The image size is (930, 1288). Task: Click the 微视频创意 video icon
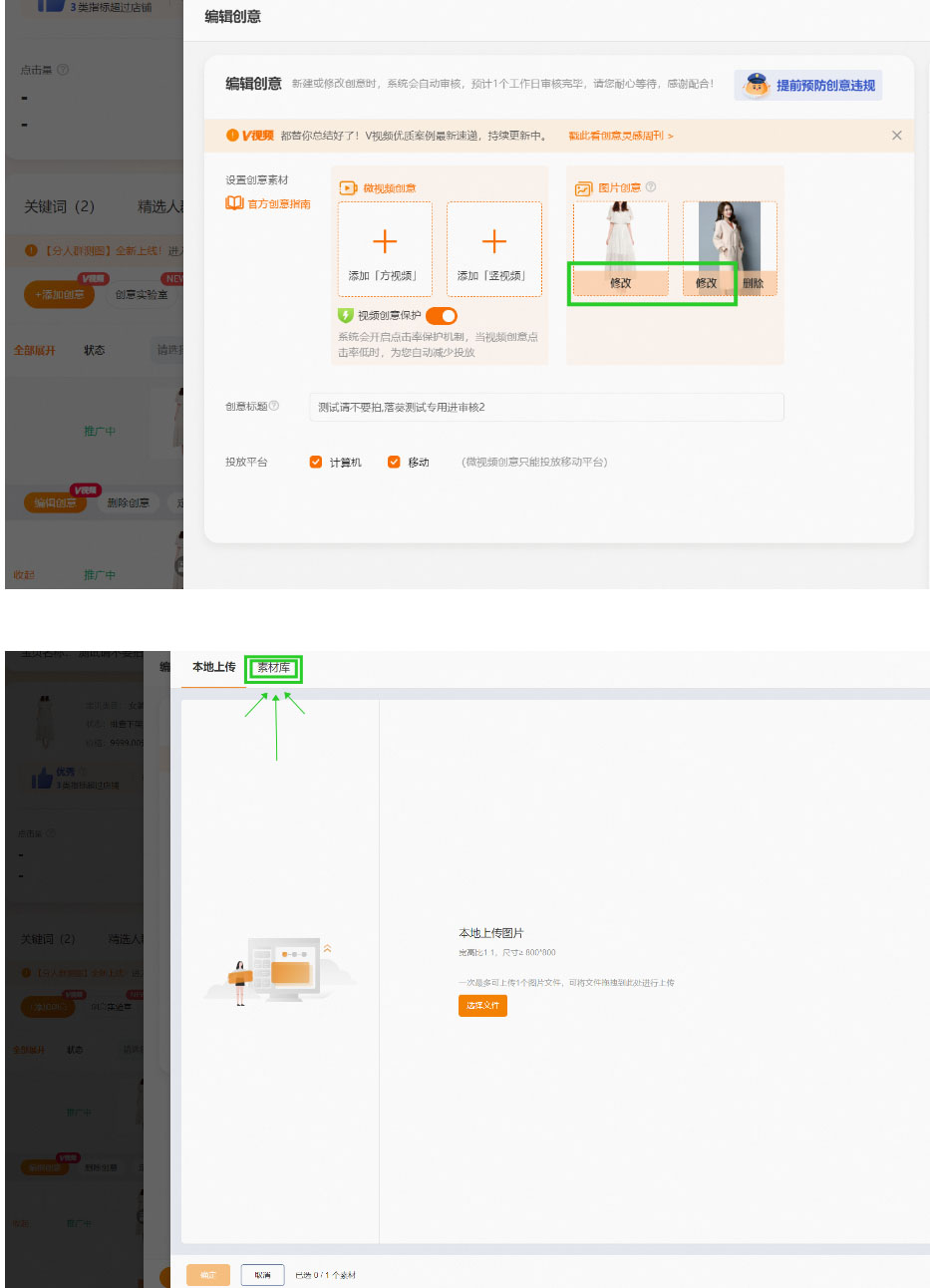click(x=346, y=187)
